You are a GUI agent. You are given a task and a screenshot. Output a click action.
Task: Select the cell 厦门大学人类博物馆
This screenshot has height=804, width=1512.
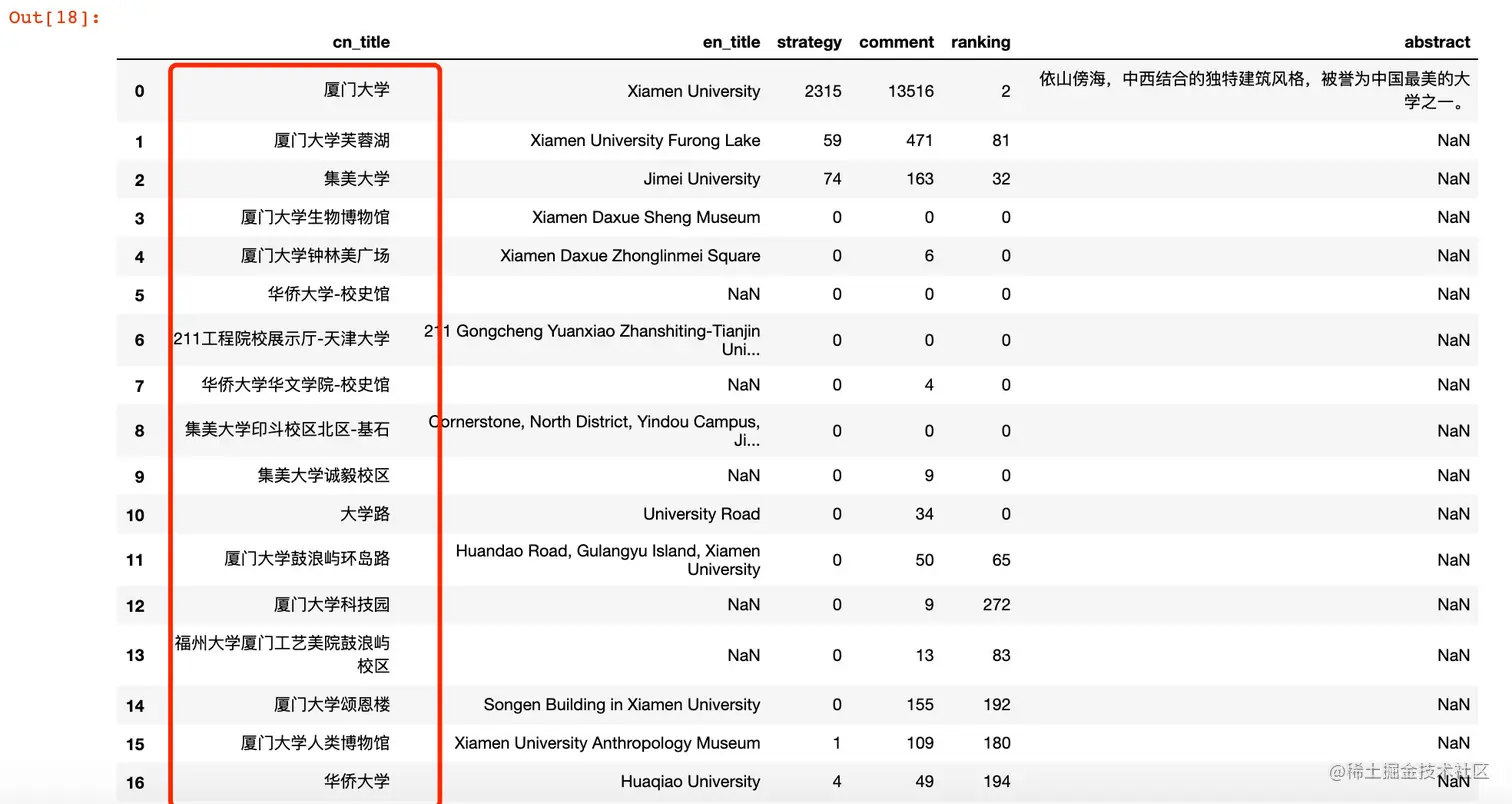point(315,742)
